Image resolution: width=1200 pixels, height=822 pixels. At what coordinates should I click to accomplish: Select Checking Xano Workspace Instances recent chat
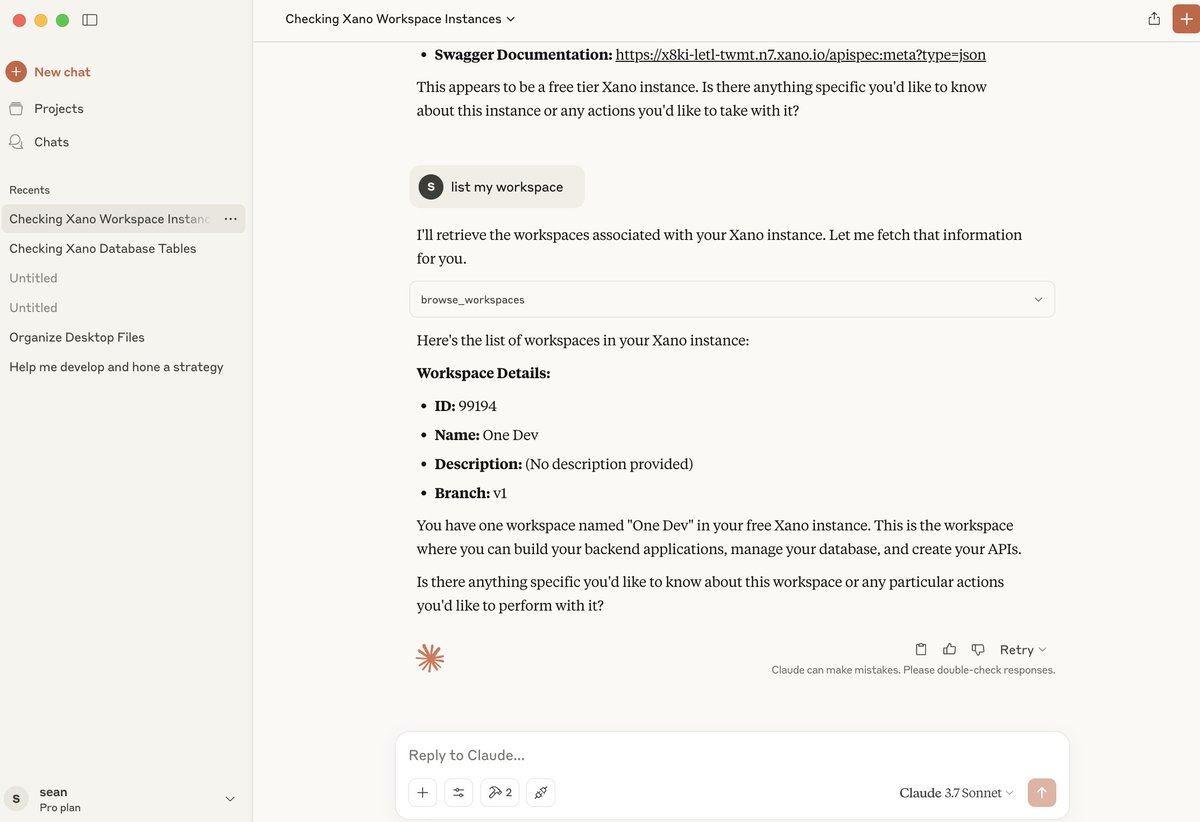click(x=110, y=219)
